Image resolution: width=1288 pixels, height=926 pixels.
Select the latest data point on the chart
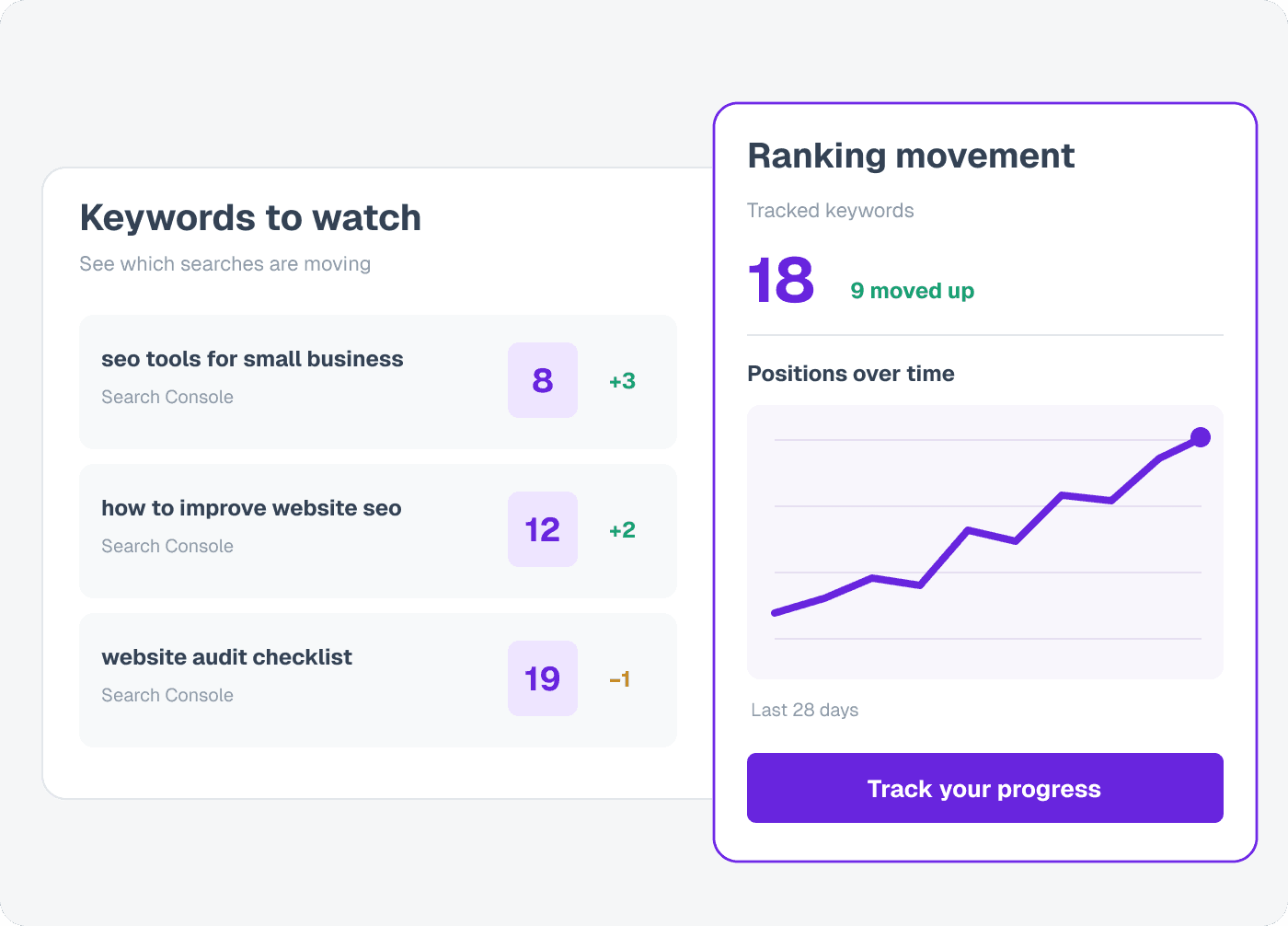1201,437
